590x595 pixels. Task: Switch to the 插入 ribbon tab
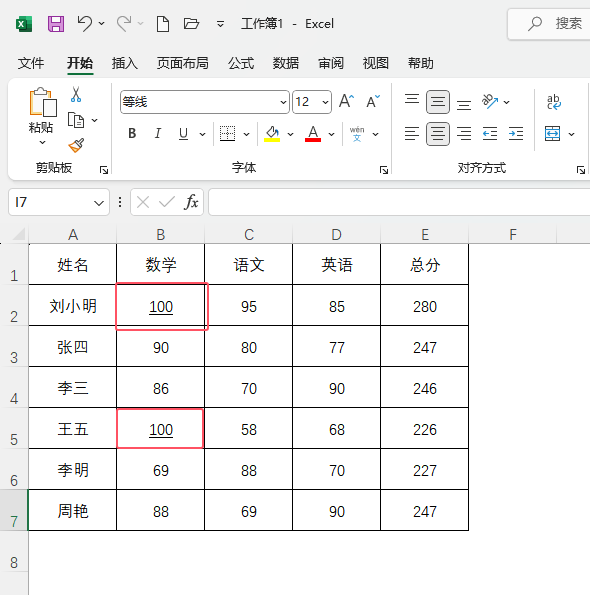click(124, 63)
